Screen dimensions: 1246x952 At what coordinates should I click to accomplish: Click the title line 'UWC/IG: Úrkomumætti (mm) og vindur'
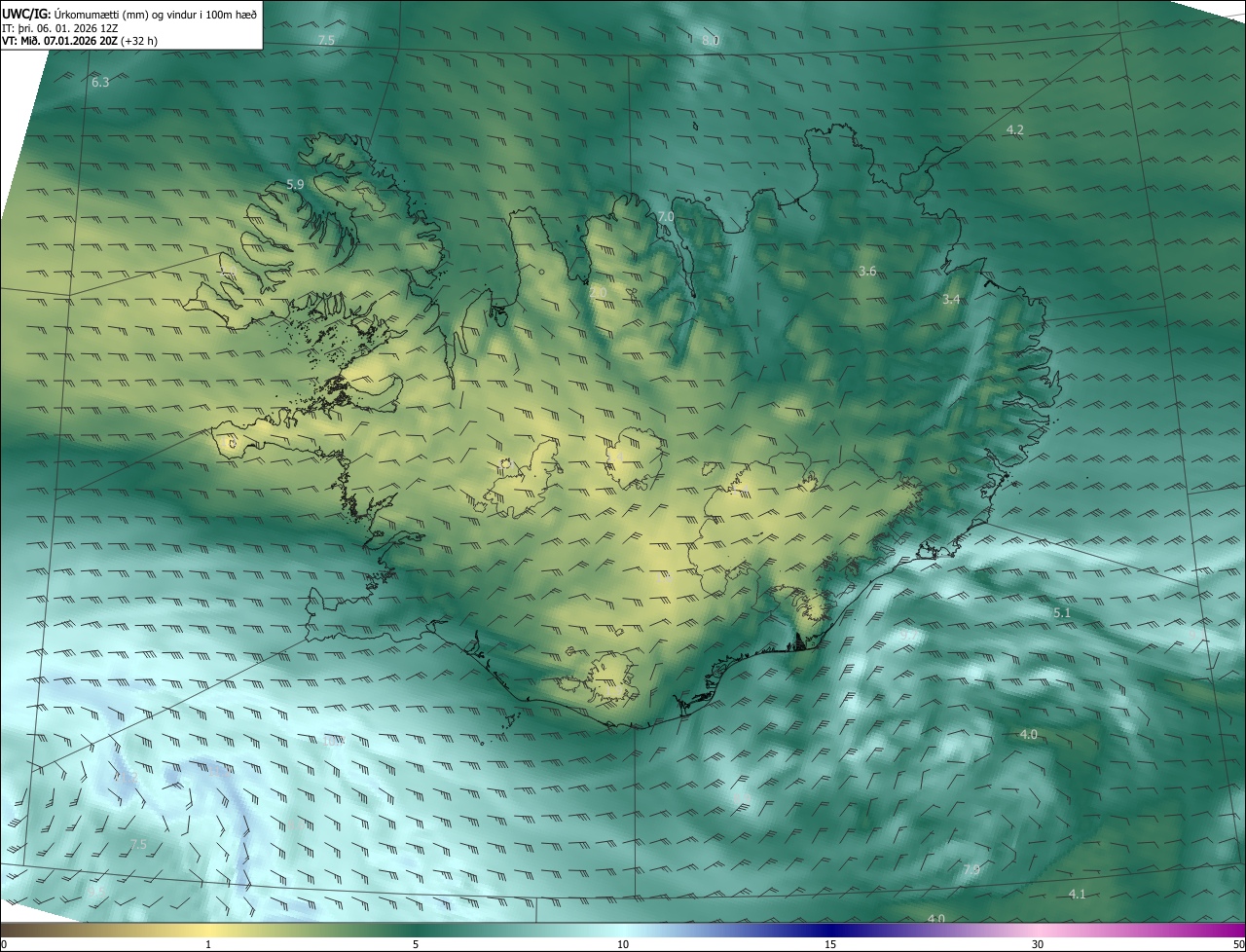129,13
